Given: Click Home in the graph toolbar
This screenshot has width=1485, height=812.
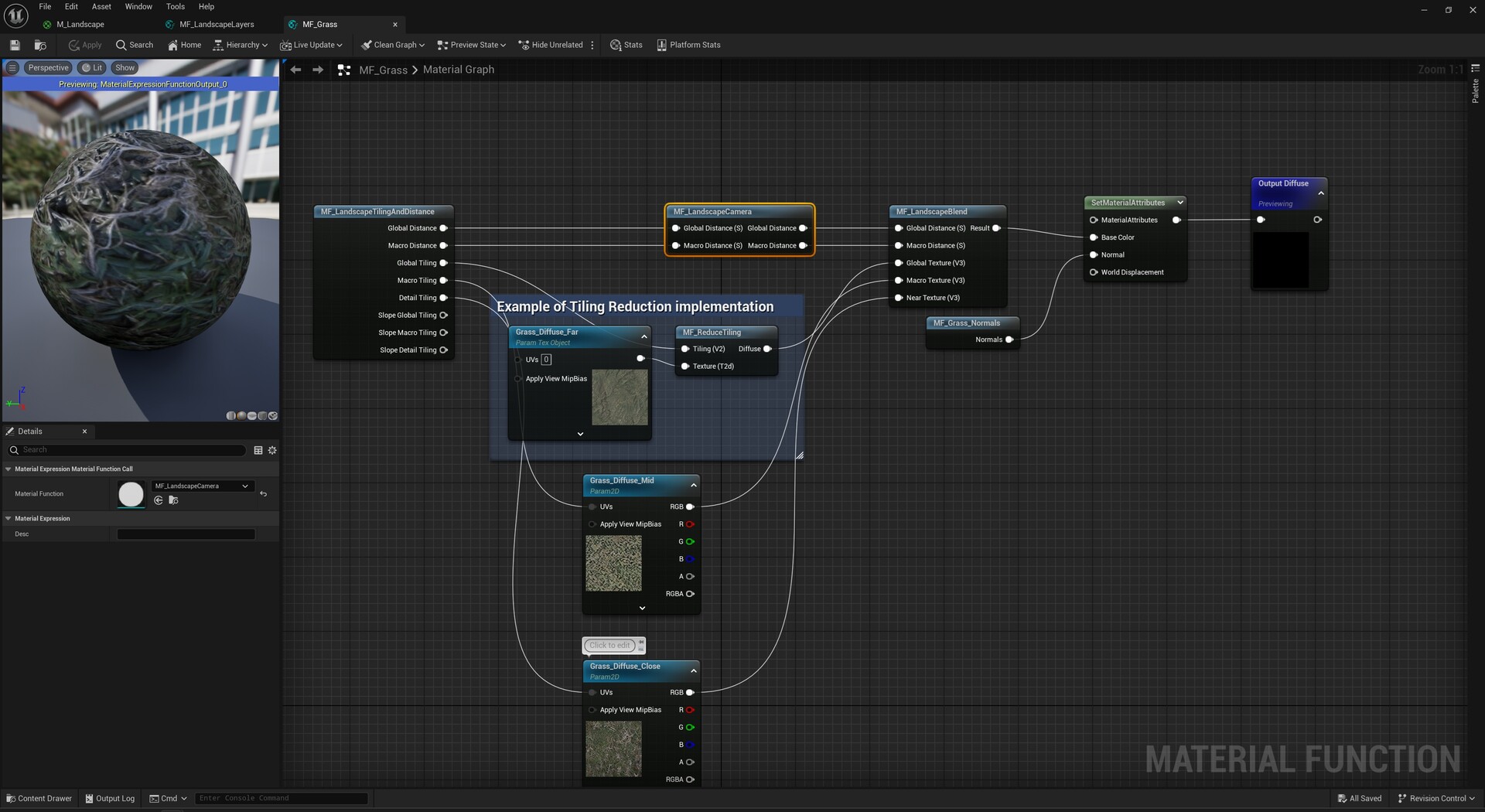Looking at the screenshot, I should tap(184, 45).
